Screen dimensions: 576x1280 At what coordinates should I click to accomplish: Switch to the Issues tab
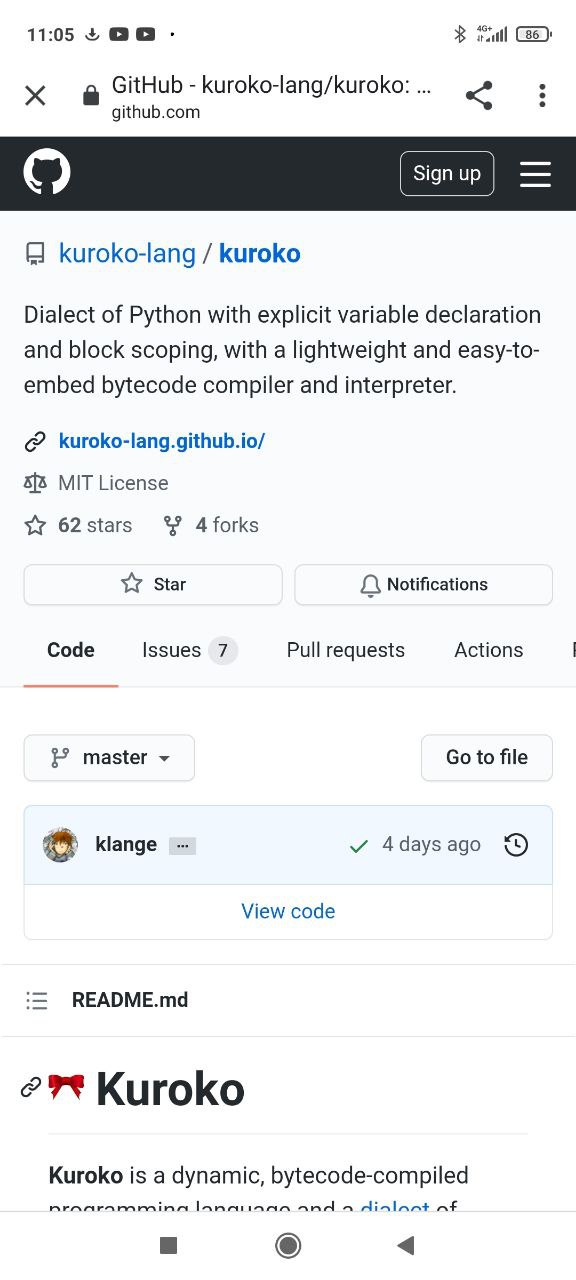pos(189,650)
